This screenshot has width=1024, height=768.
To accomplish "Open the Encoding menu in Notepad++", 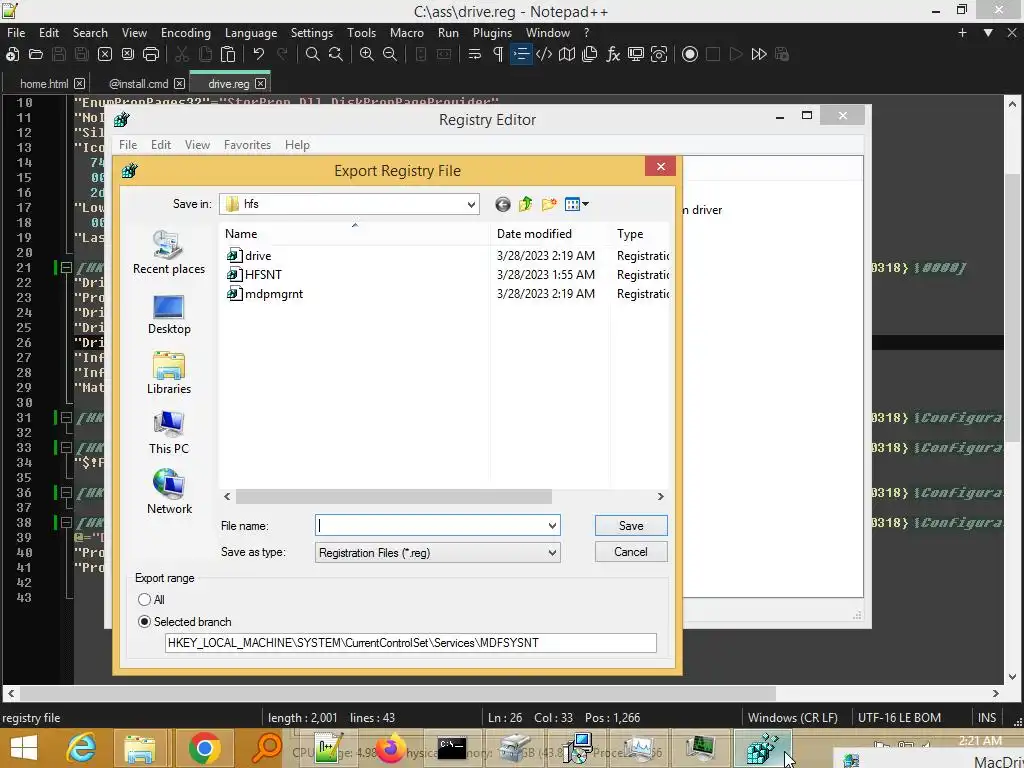I will tap(185, 33).
